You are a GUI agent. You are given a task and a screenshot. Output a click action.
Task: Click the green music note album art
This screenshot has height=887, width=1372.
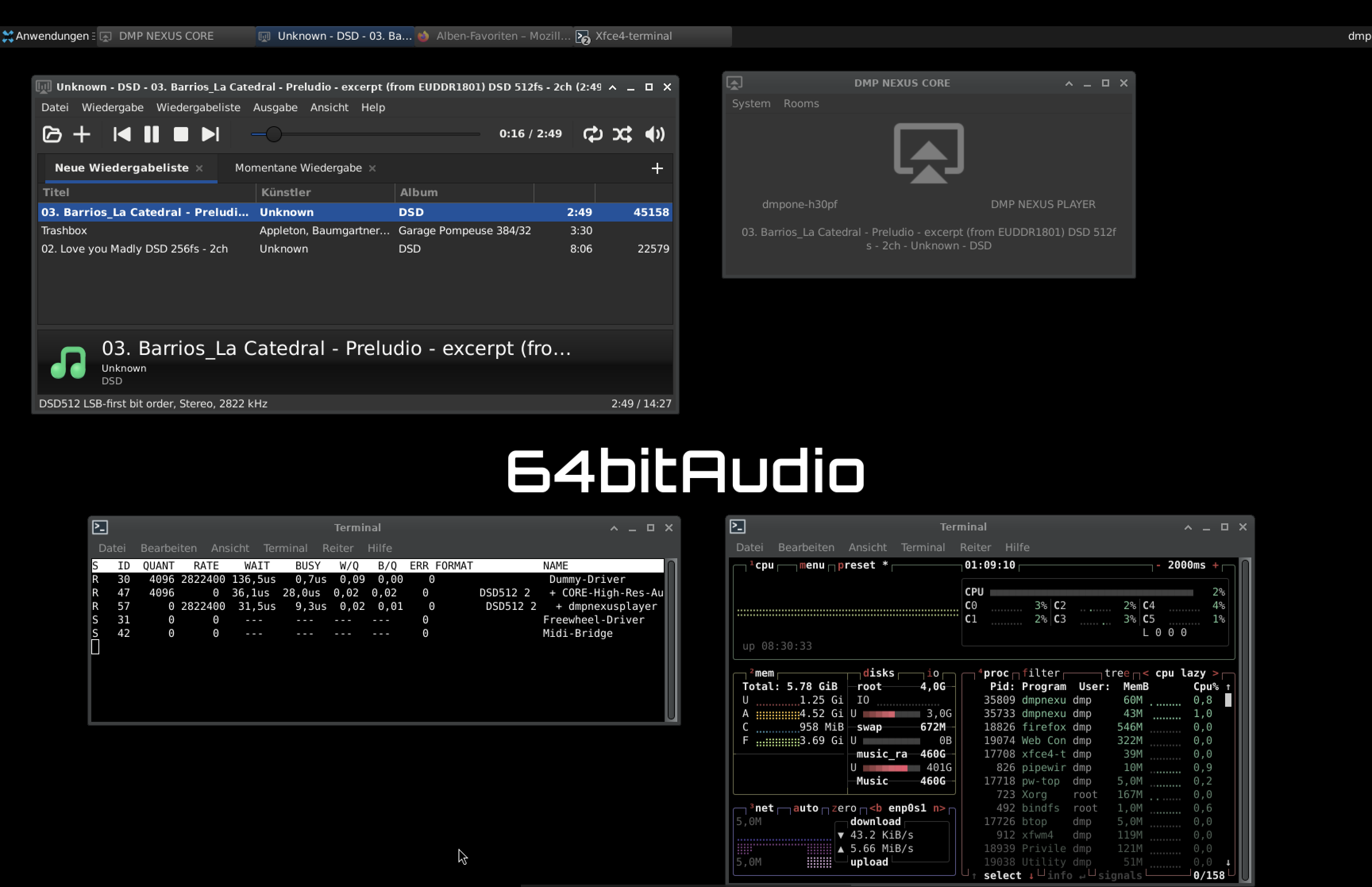[69, 362]
